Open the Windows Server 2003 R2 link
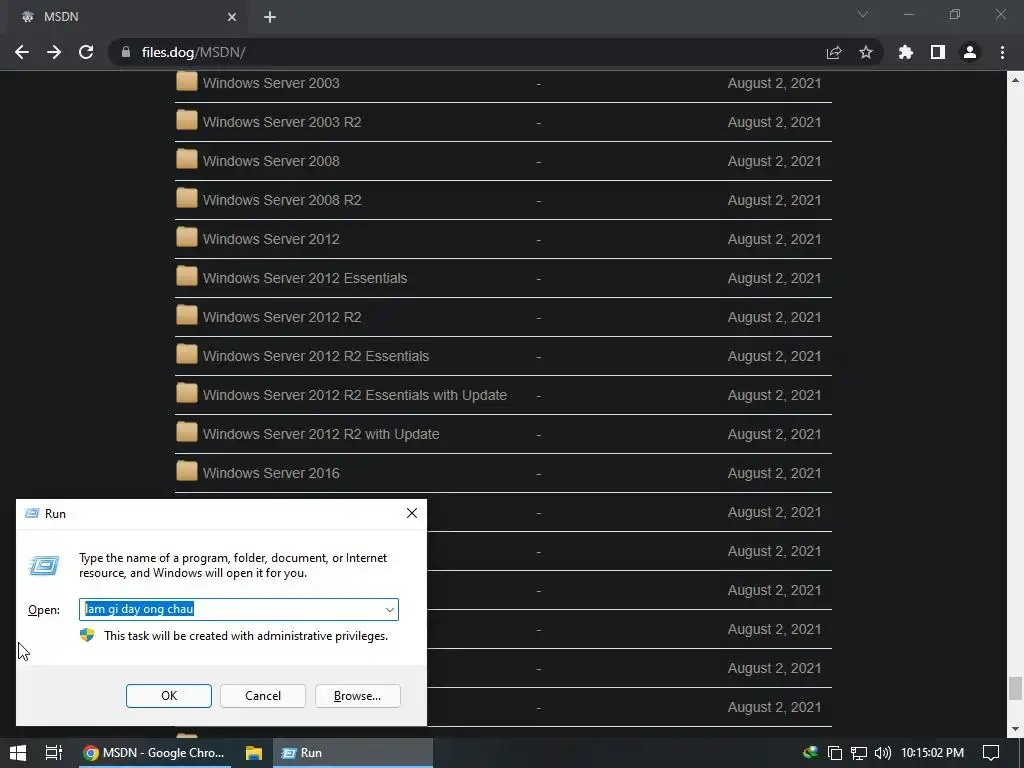 pyautogui.click(x=282, y=122)
